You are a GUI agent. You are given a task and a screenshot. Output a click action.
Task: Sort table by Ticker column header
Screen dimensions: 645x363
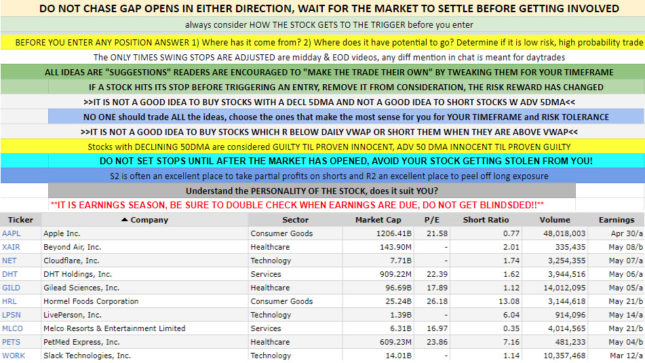21,220
